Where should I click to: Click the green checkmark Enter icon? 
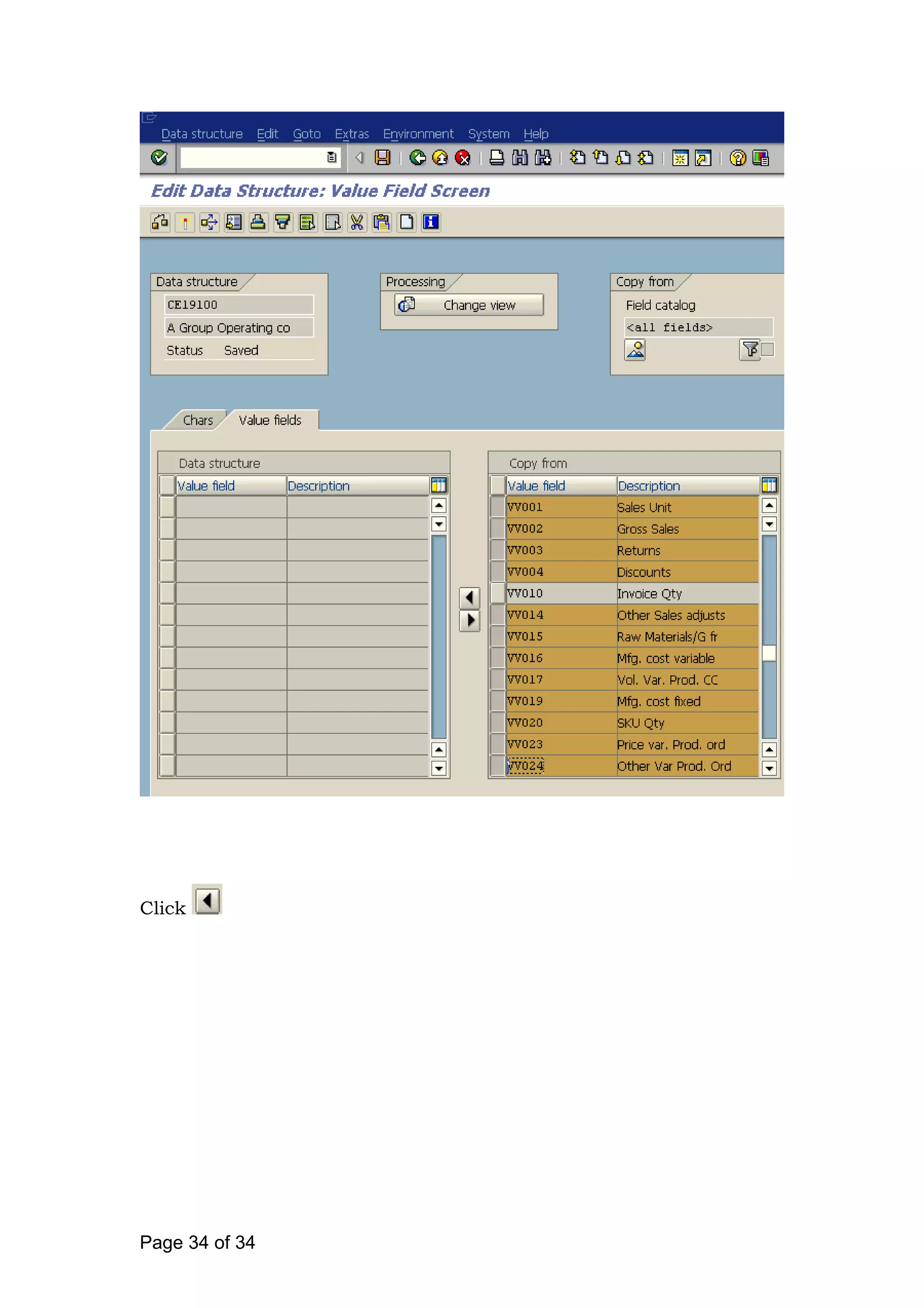tap(159, 158)
